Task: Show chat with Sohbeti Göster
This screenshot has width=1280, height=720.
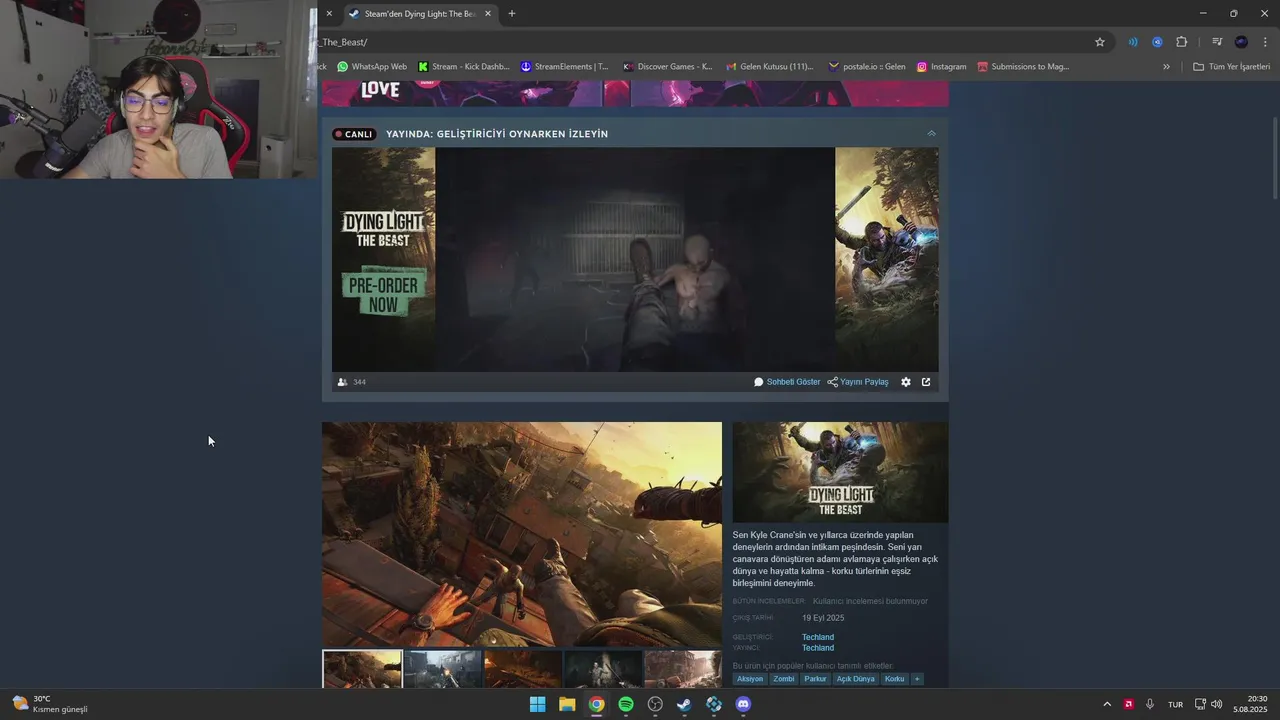Action: point(787,382)
